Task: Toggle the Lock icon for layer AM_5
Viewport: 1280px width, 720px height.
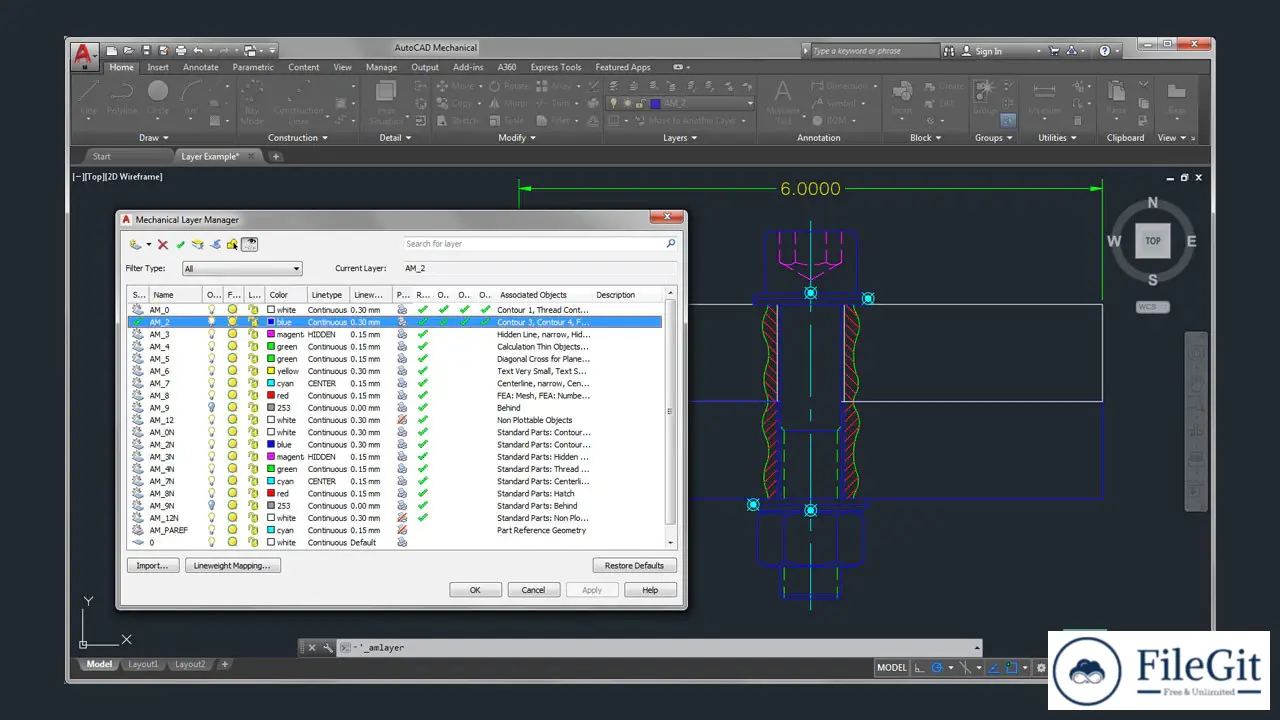Action: coord(254,359)
